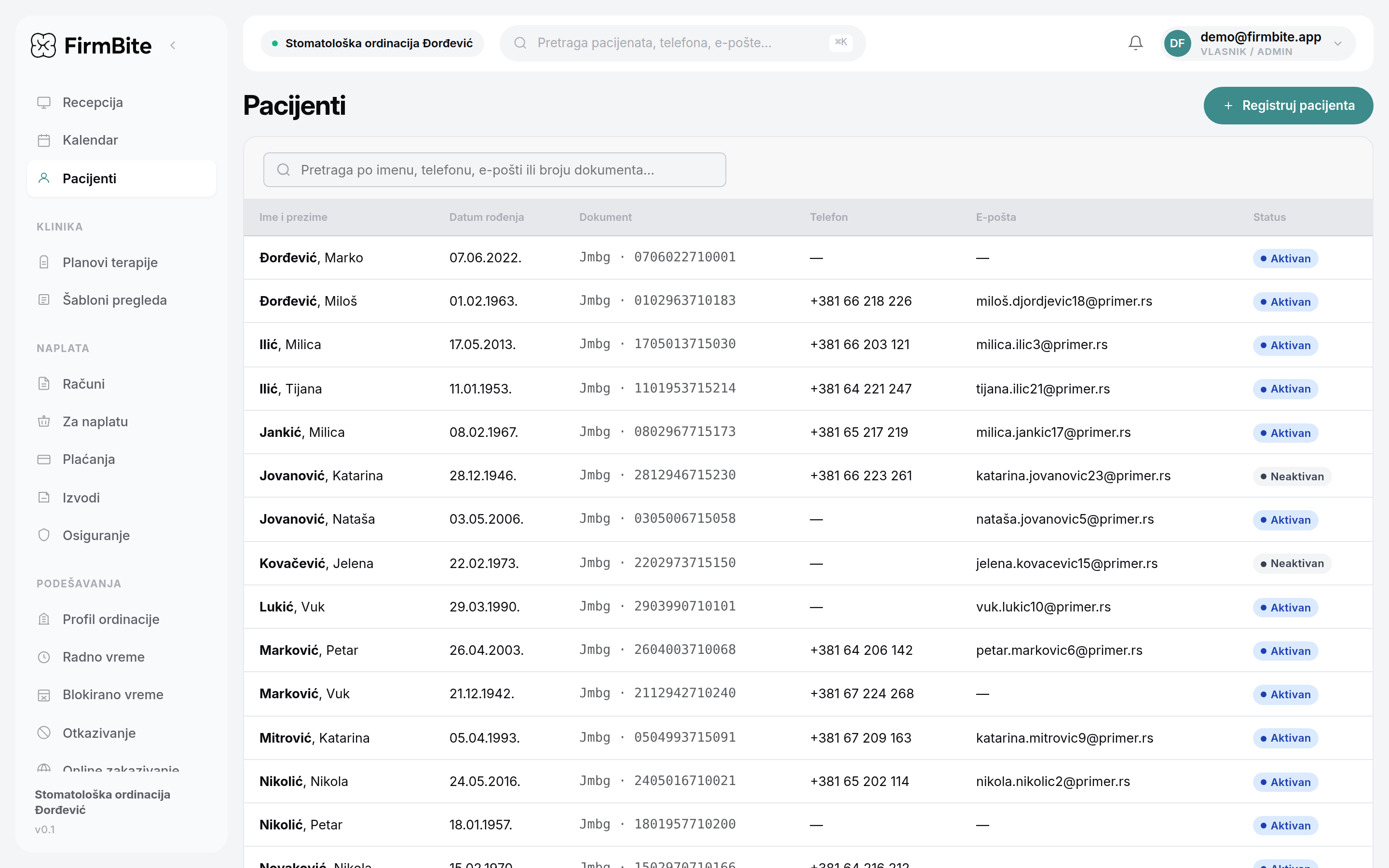
Task: Click the Radno vreme clock icon
Action: pos(44,657)
